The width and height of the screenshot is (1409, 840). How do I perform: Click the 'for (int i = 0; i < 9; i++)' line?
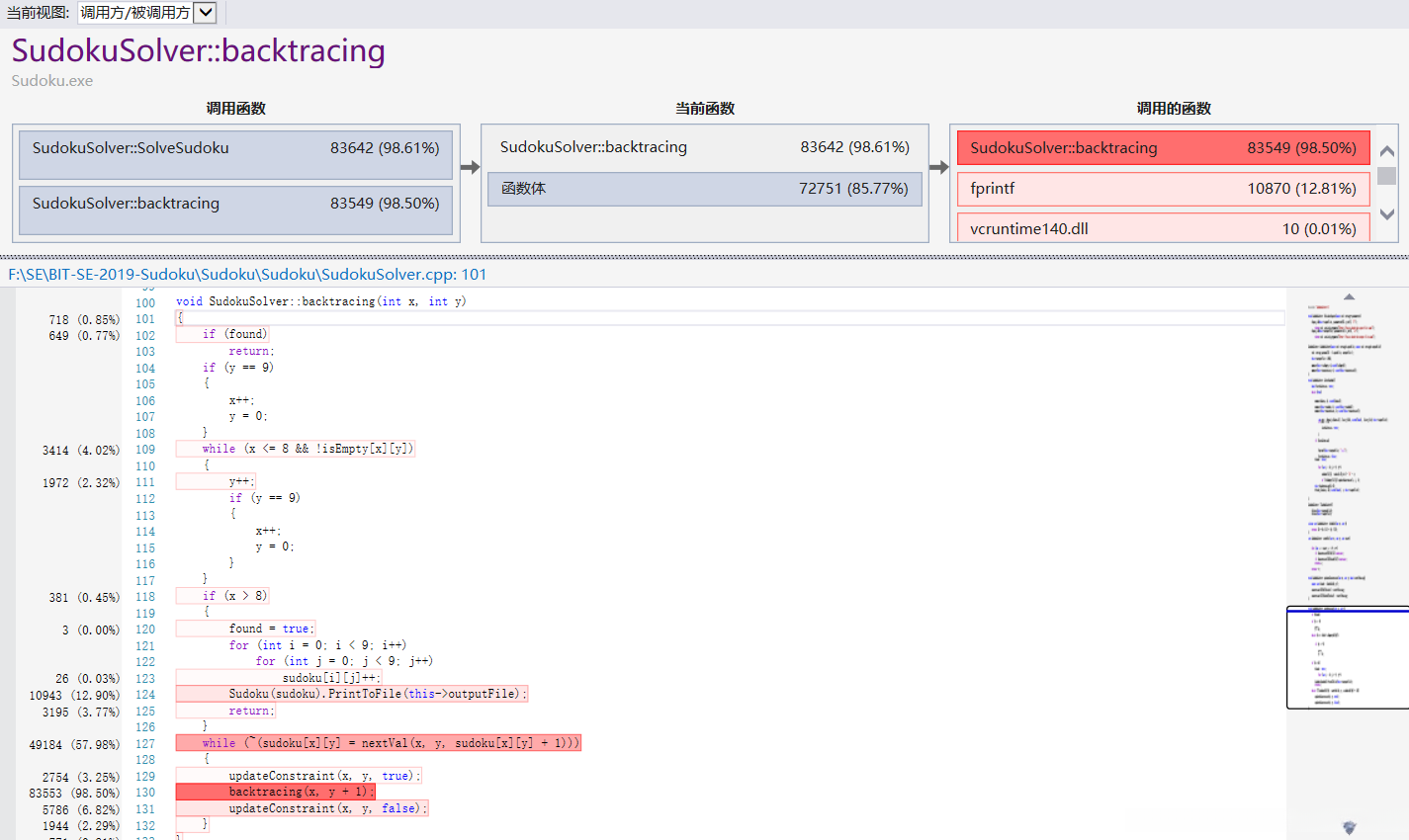[317, 645]
